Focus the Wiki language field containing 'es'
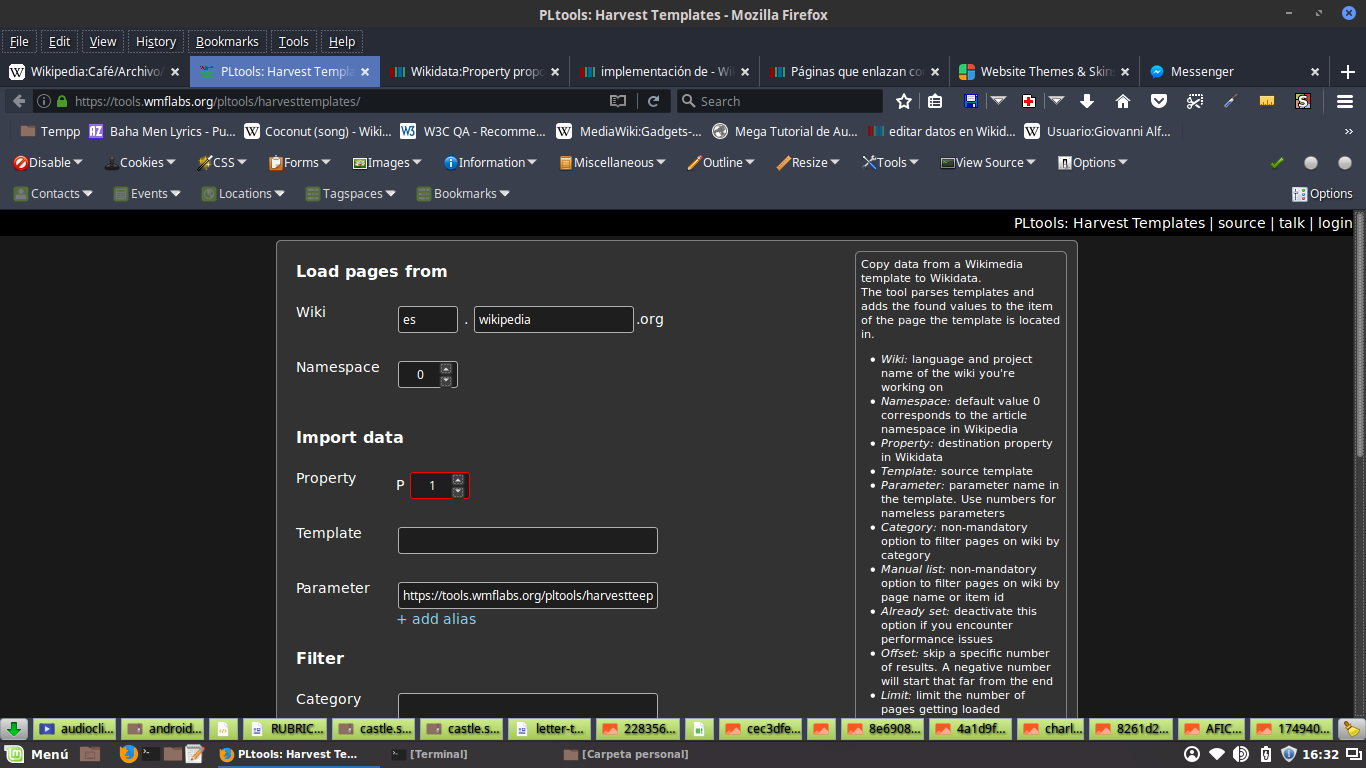Screen dimensions: 1366x768 (428, 319)
